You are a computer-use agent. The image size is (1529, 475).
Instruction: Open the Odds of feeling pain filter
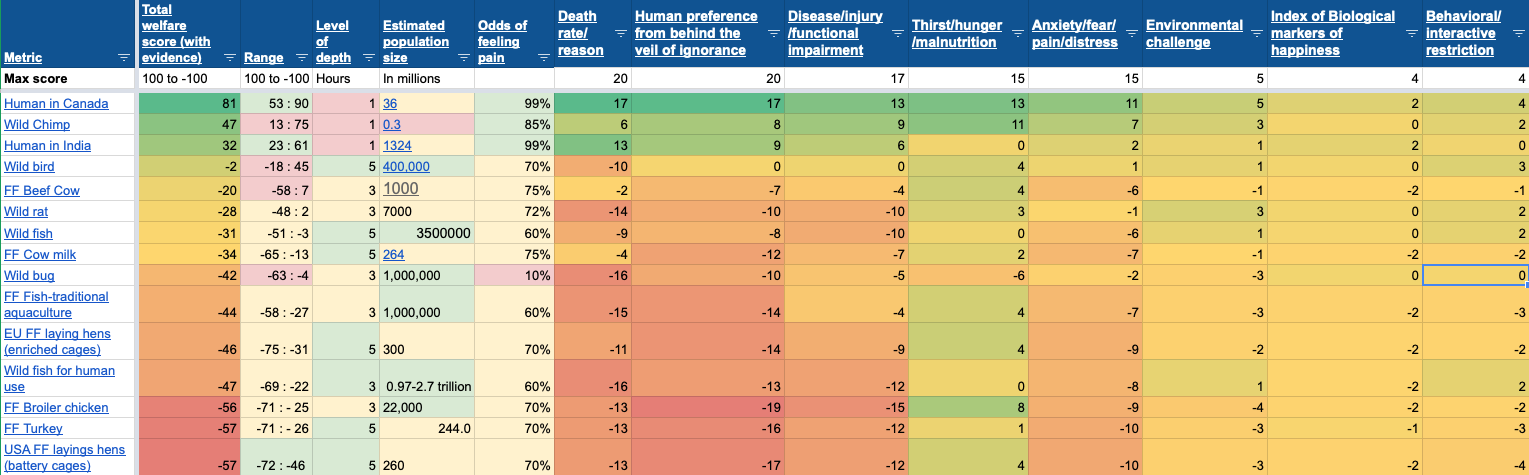541,58
